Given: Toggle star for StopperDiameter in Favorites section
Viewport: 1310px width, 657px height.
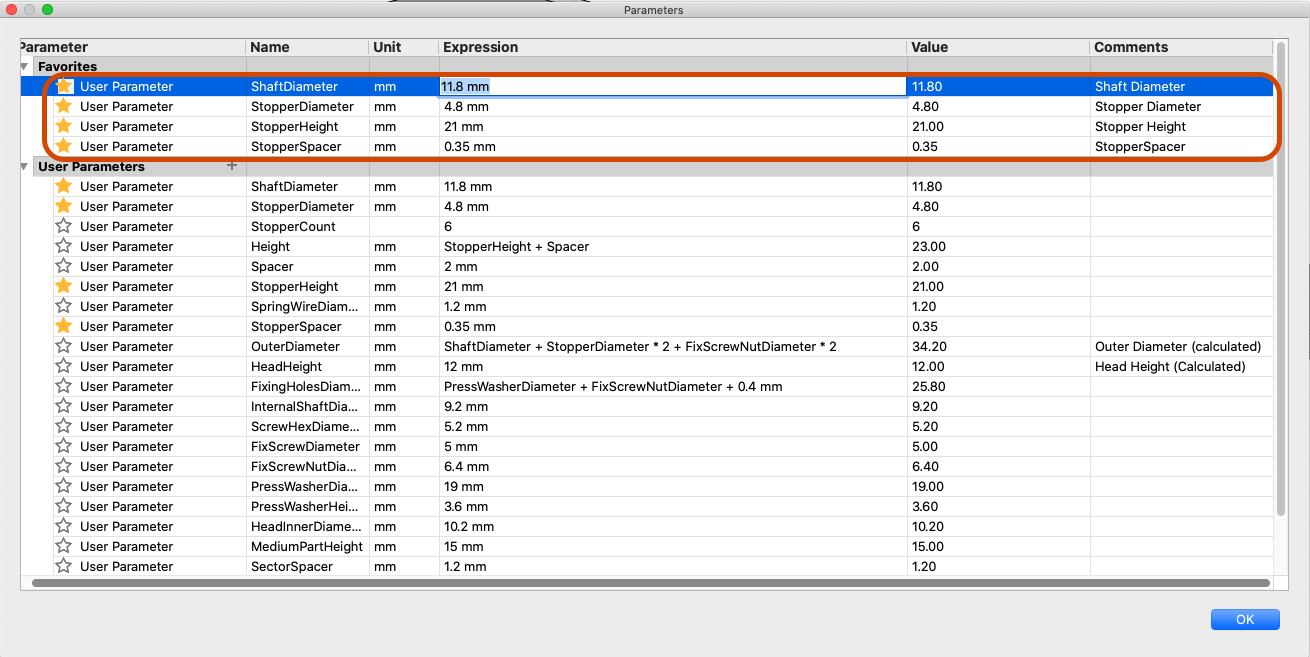Looking at the screenshot, I should (64, 106).
